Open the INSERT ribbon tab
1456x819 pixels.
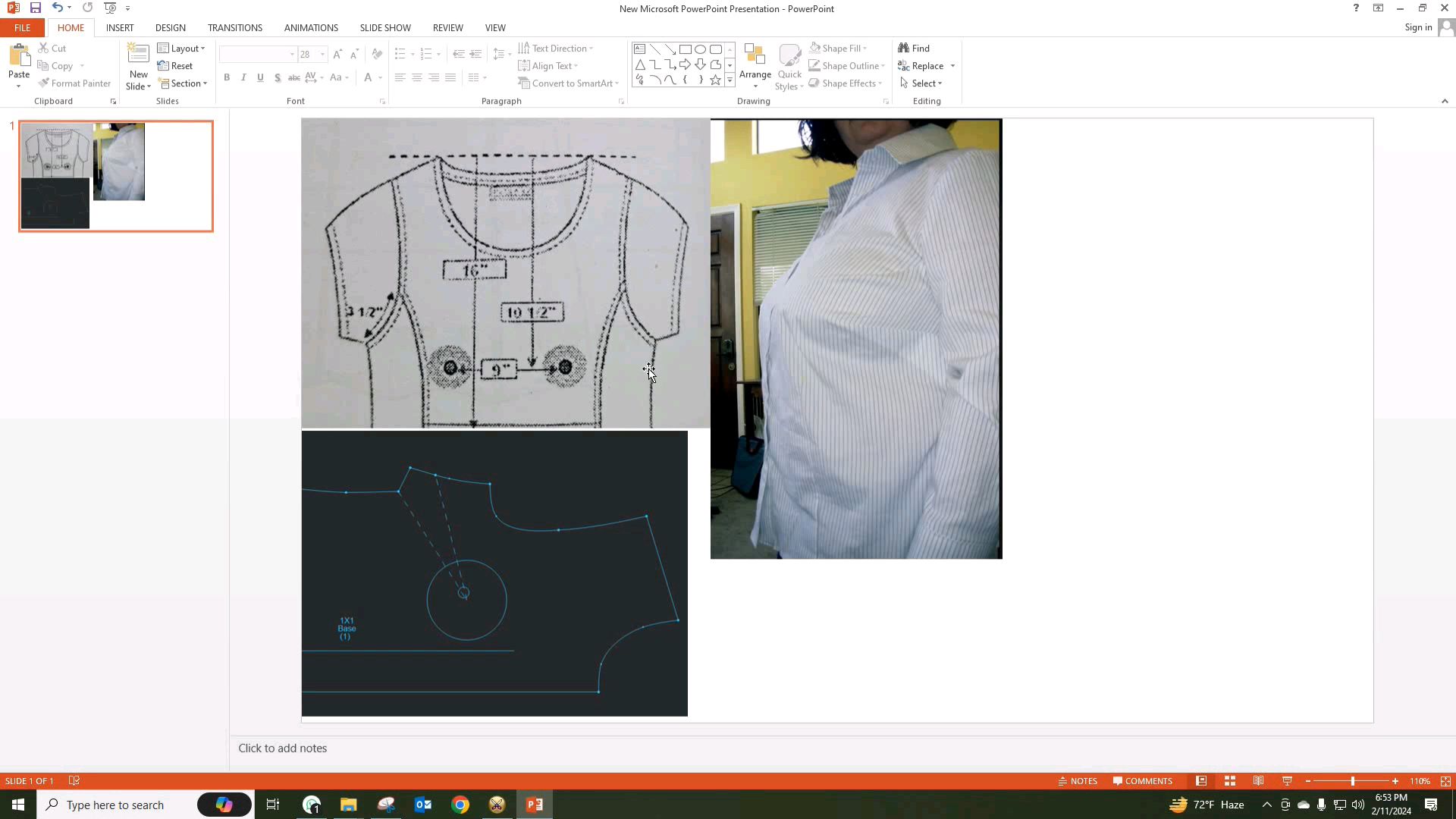point(120,27)
